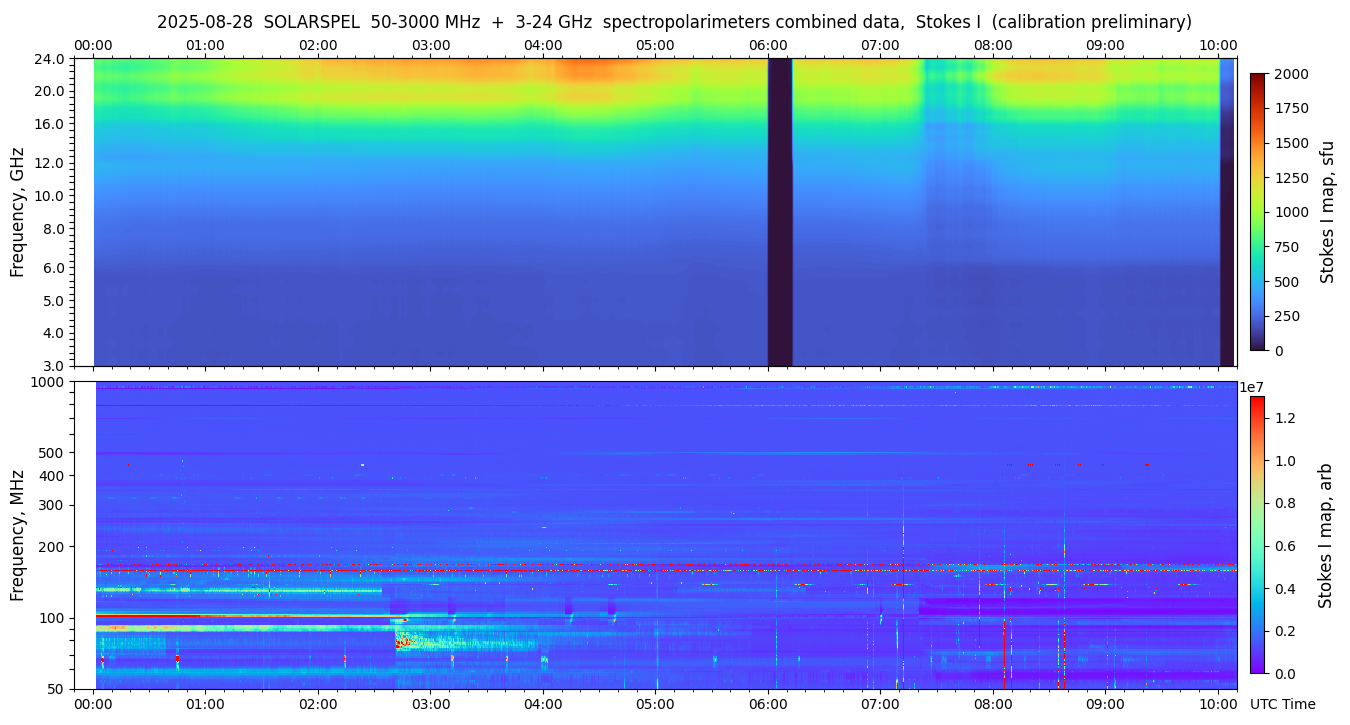Click the 03:00 tick on the top time axis
The width and height of the screenshot is (1350, 725).
431,45
